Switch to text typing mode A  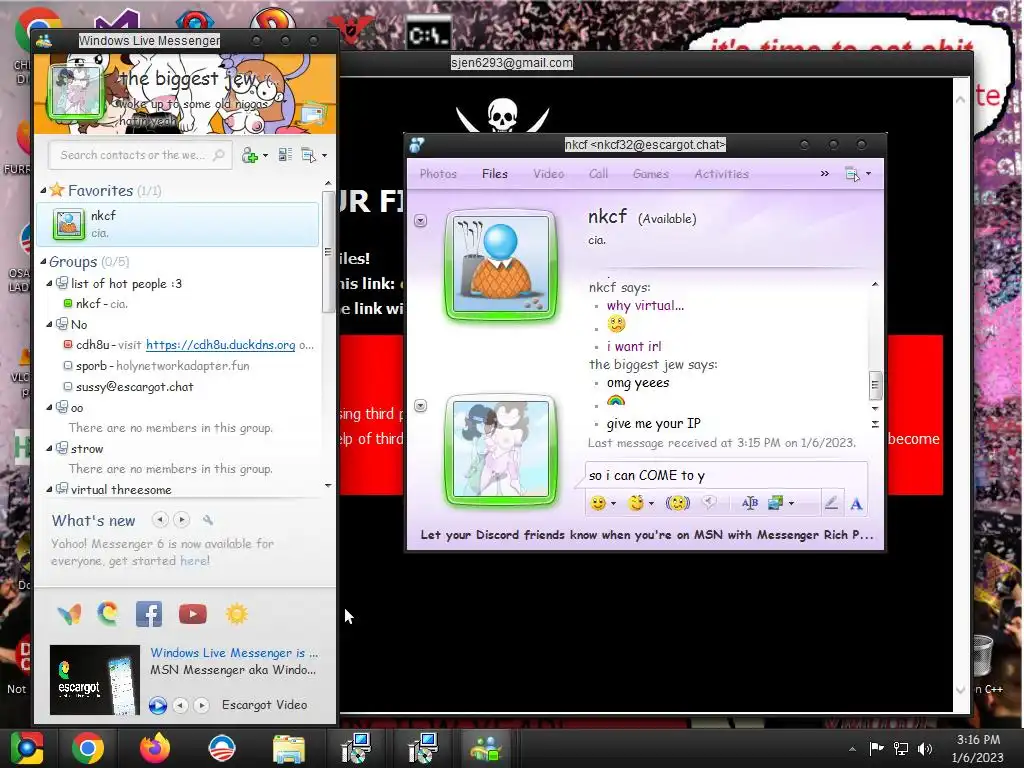[856, 504]
